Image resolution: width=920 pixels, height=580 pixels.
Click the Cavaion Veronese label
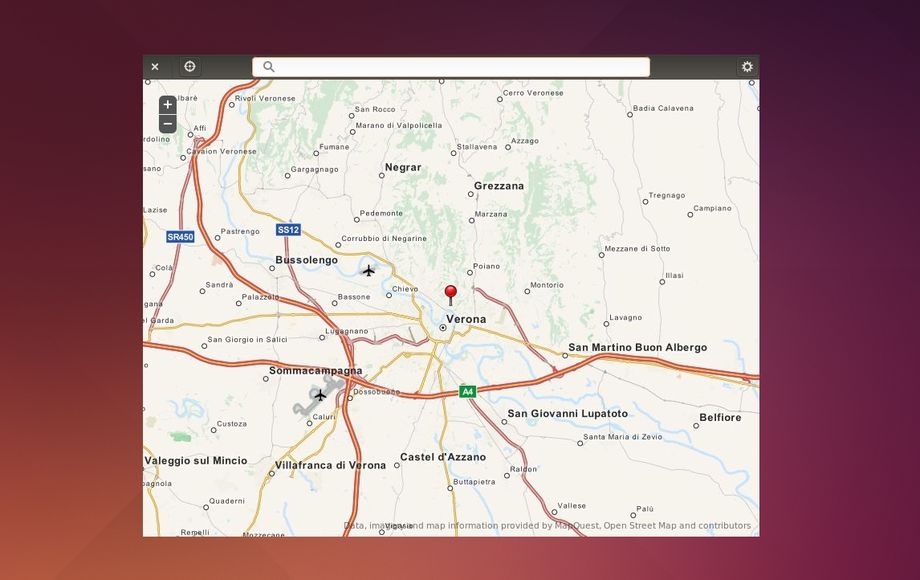click(221, 151)
